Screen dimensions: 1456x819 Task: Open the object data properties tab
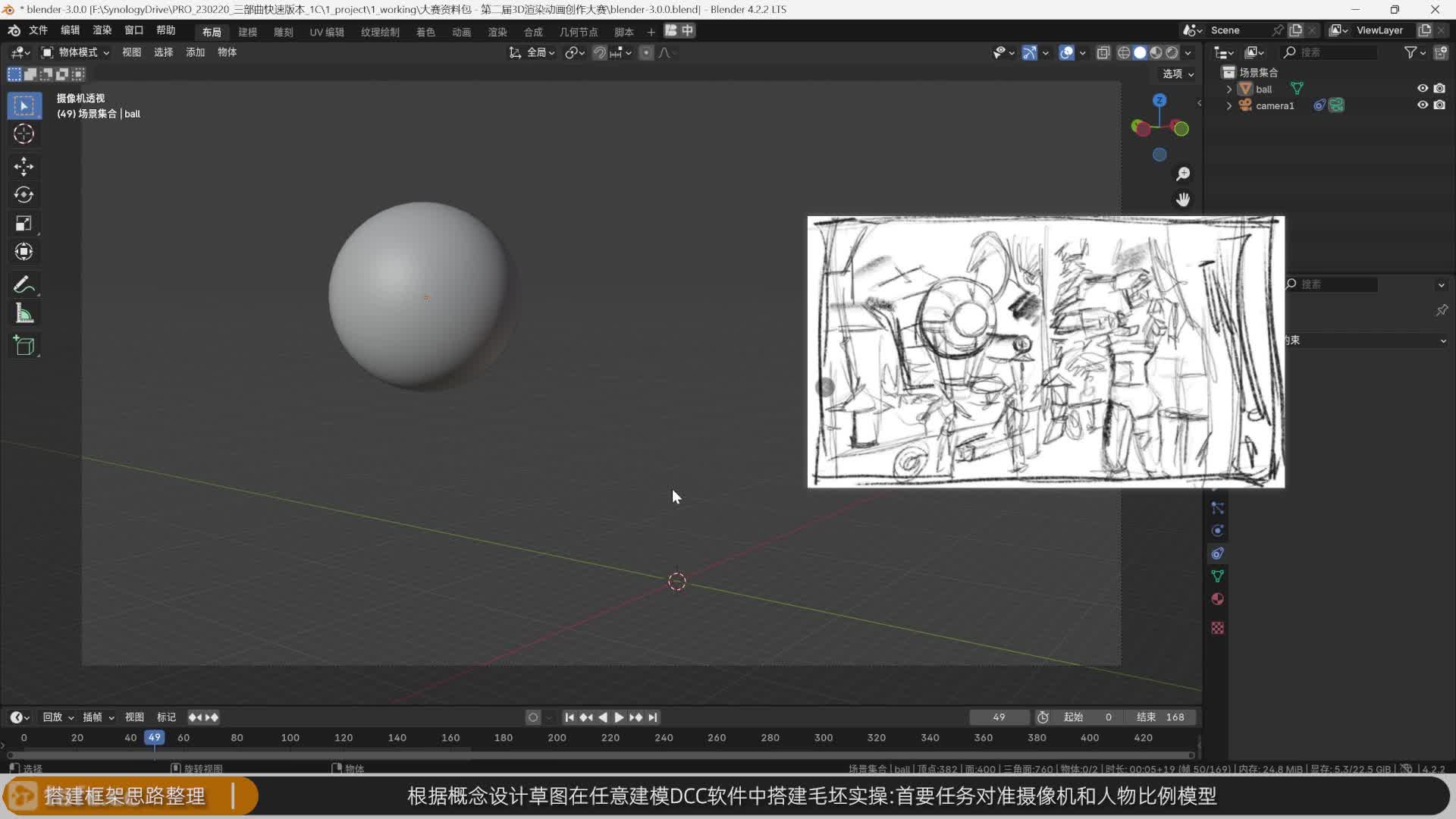pos(1217,576)
